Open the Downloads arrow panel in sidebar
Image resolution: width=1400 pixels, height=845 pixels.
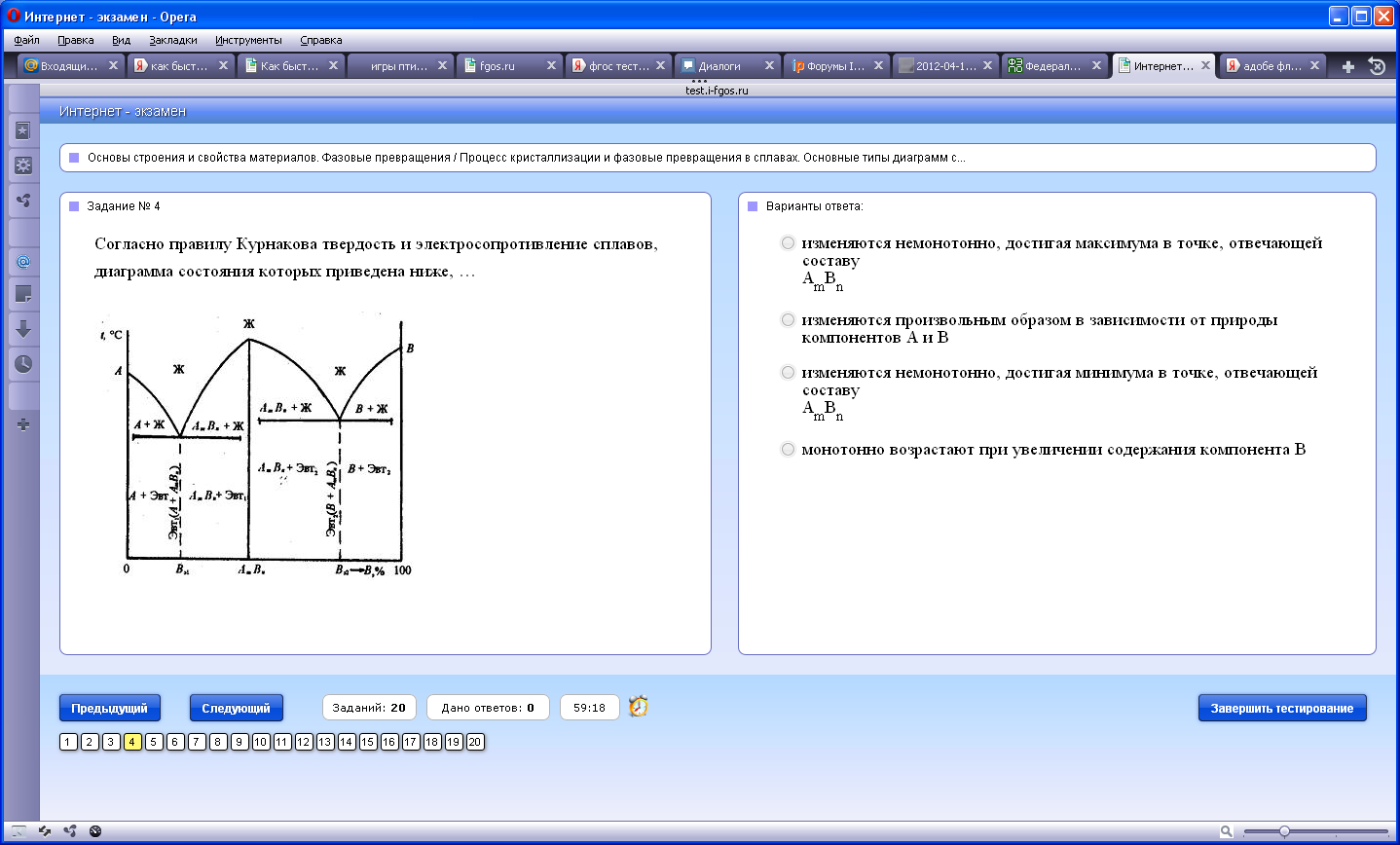(23, 329)
